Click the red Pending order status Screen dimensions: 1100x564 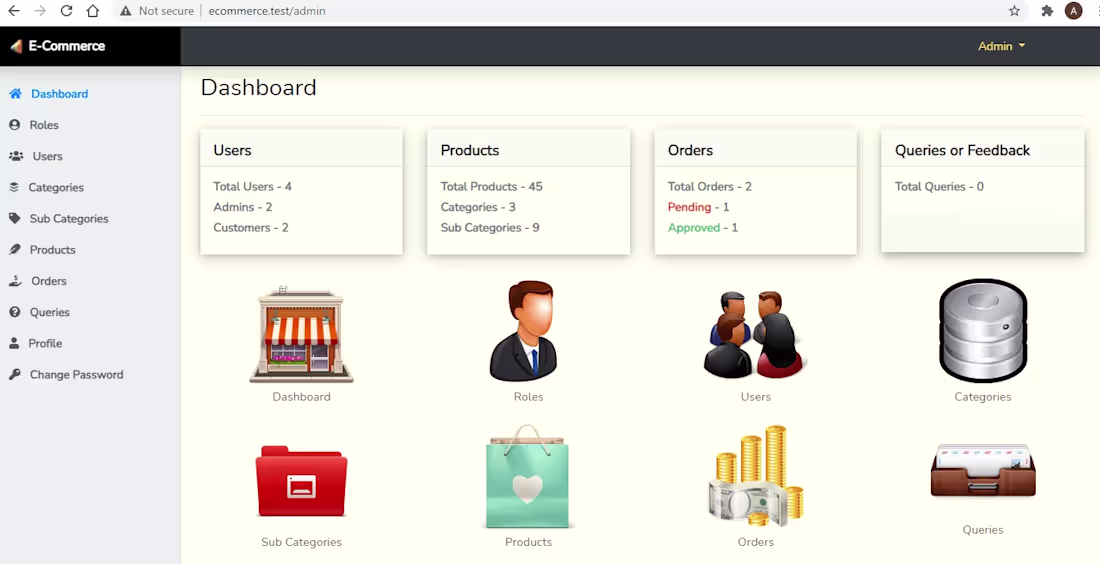pos(690,207)
